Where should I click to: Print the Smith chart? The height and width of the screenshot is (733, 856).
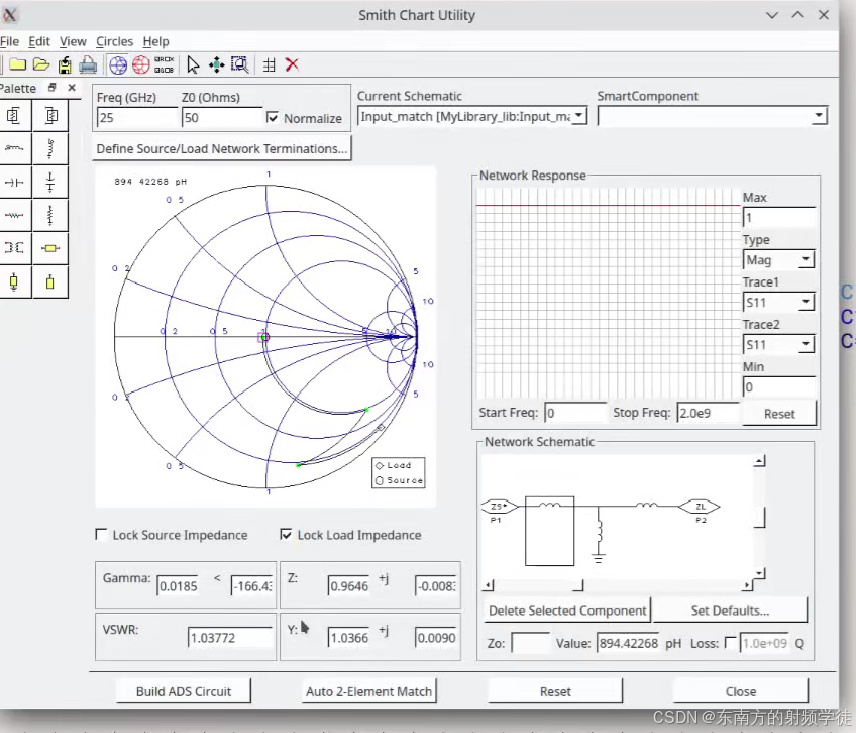(x=88, y=65)
